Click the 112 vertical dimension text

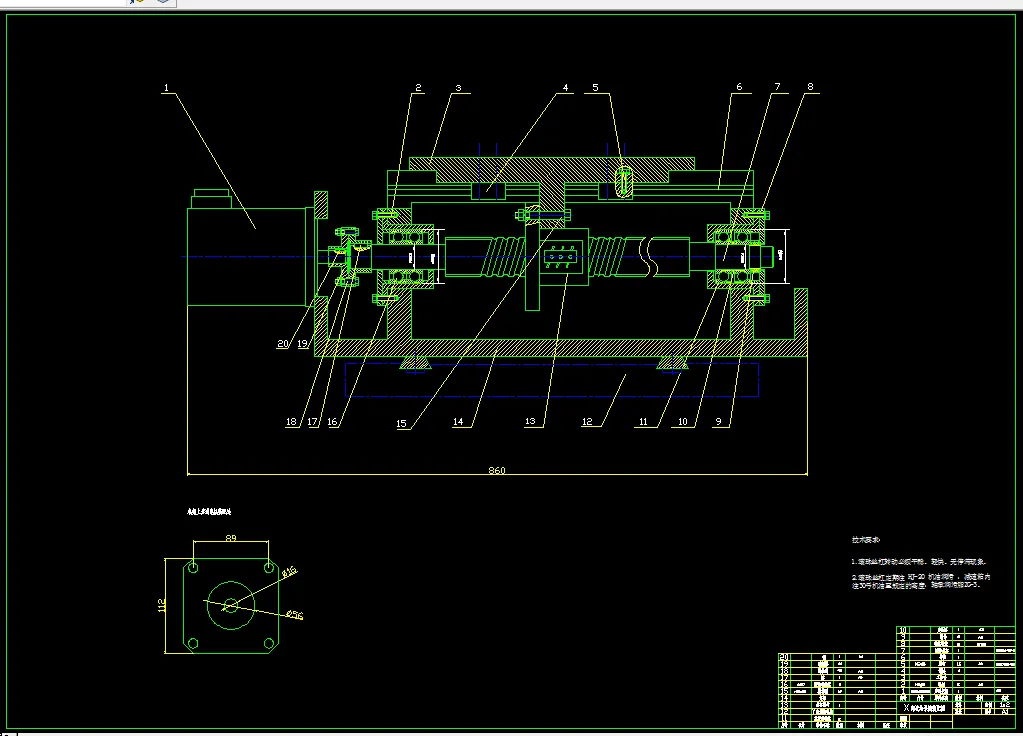point(161,605)
